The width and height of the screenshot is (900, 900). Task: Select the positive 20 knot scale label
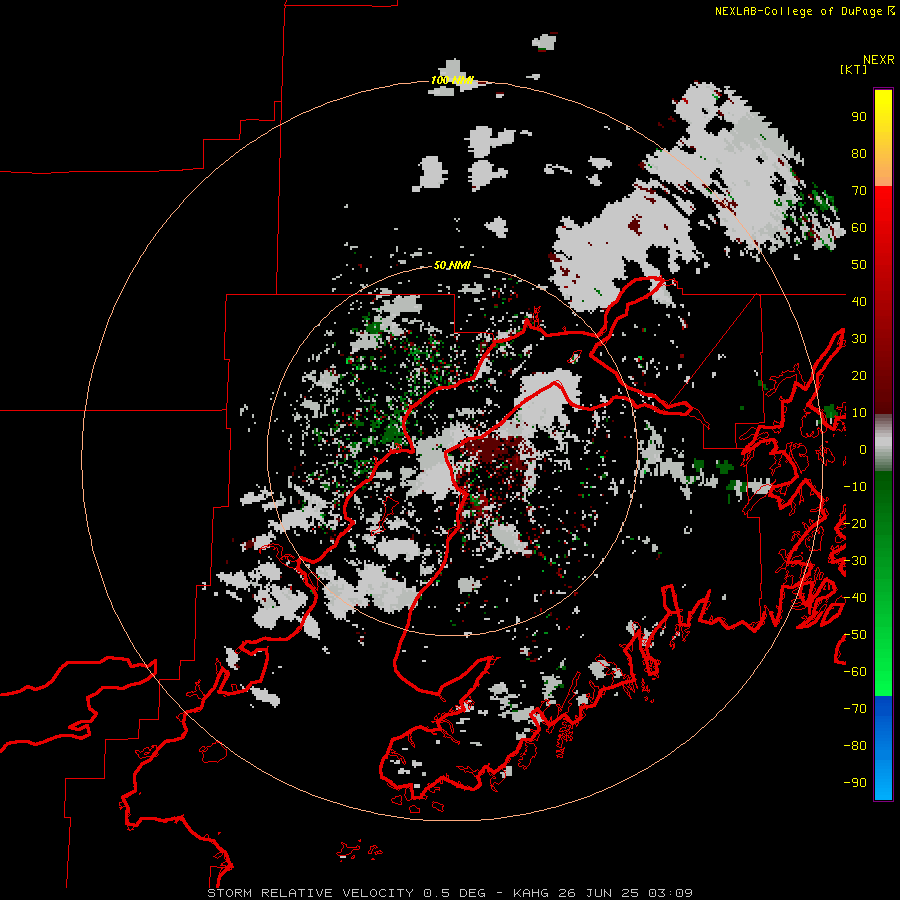(x=859, y=375)
